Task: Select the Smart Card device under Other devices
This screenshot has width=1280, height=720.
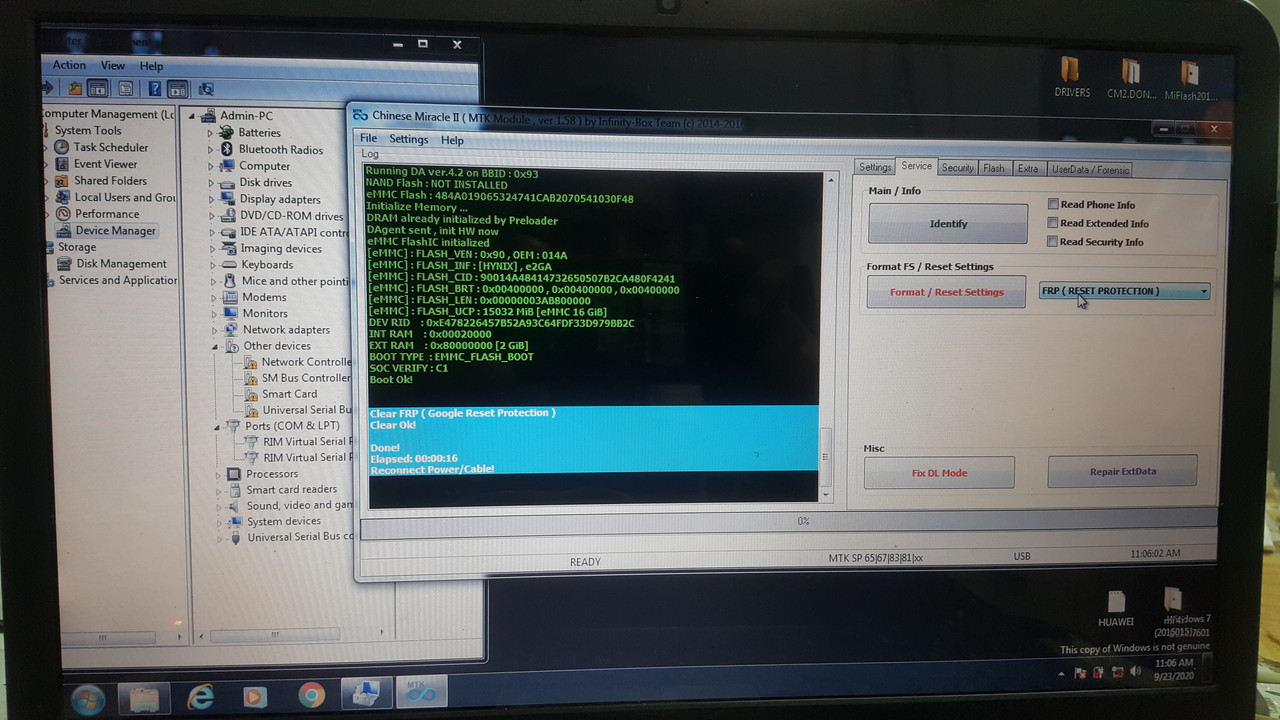Action: pos(280,394)
